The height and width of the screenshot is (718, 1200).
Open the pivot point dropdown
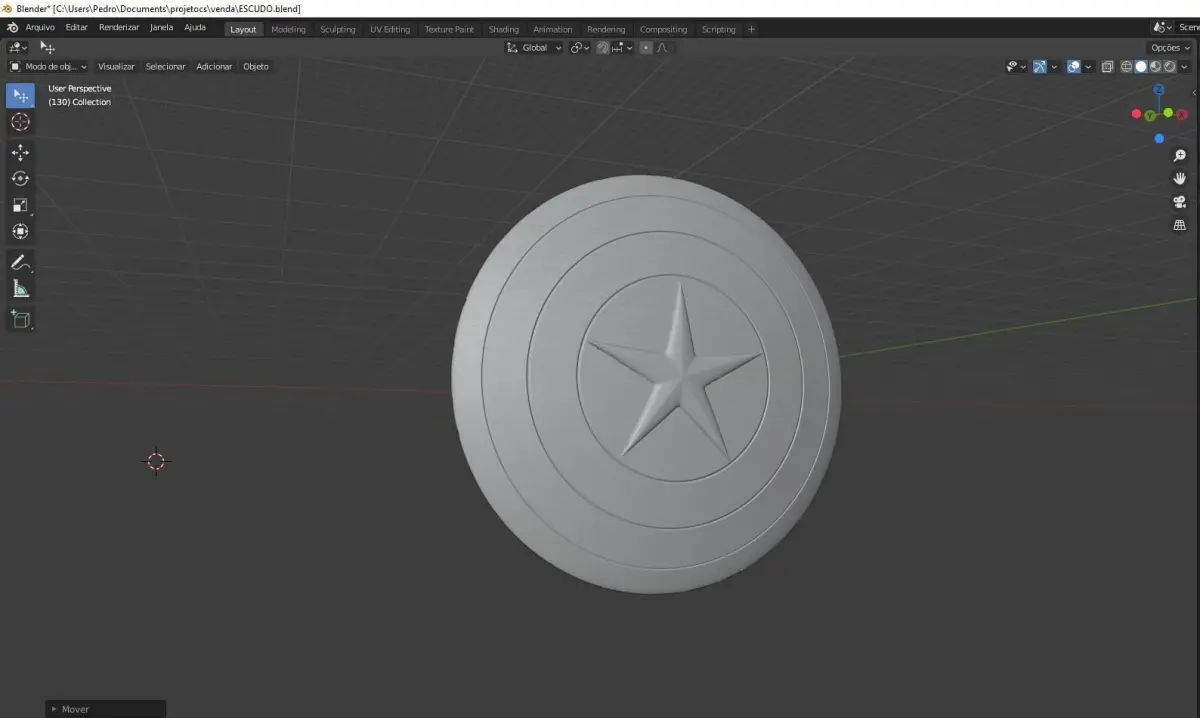pos(580,47)
